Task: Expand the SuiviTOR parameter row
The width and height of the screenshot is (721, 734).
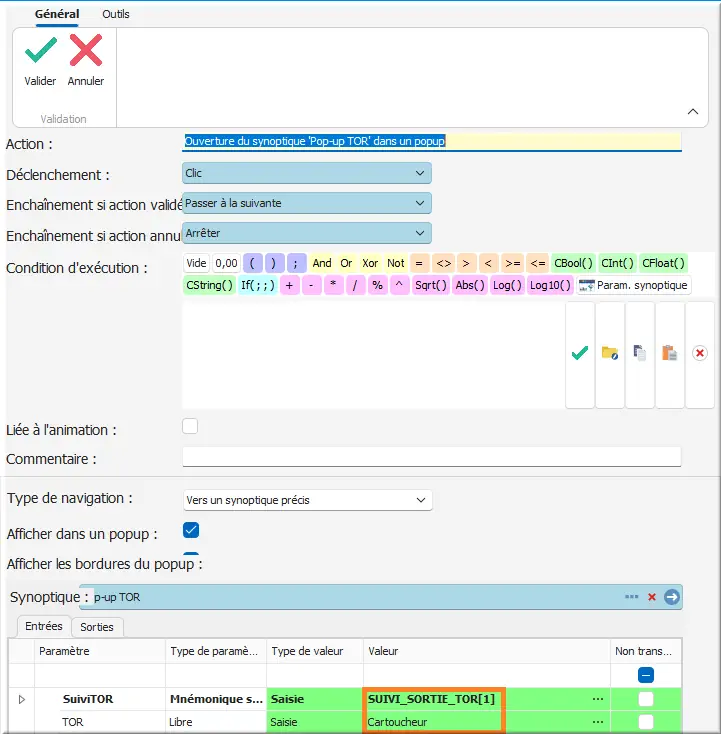Action: click(x=22, y=699)
